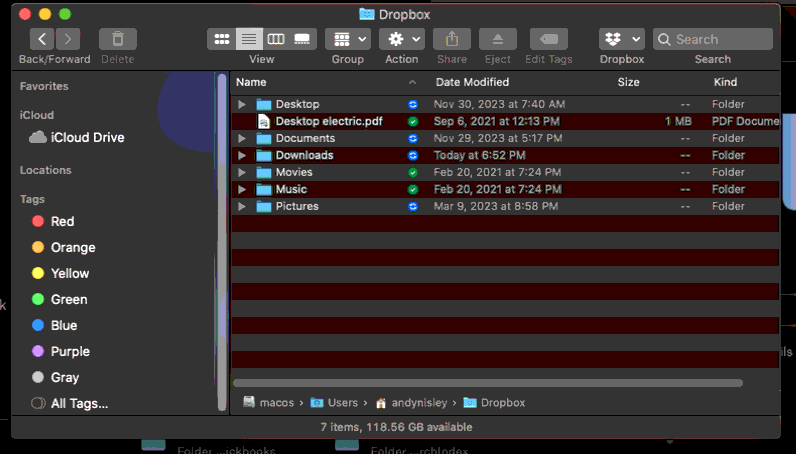Select the Orange tag in the sidebar
This screenshot has width=796, height=454.
[x=63, y=247]
